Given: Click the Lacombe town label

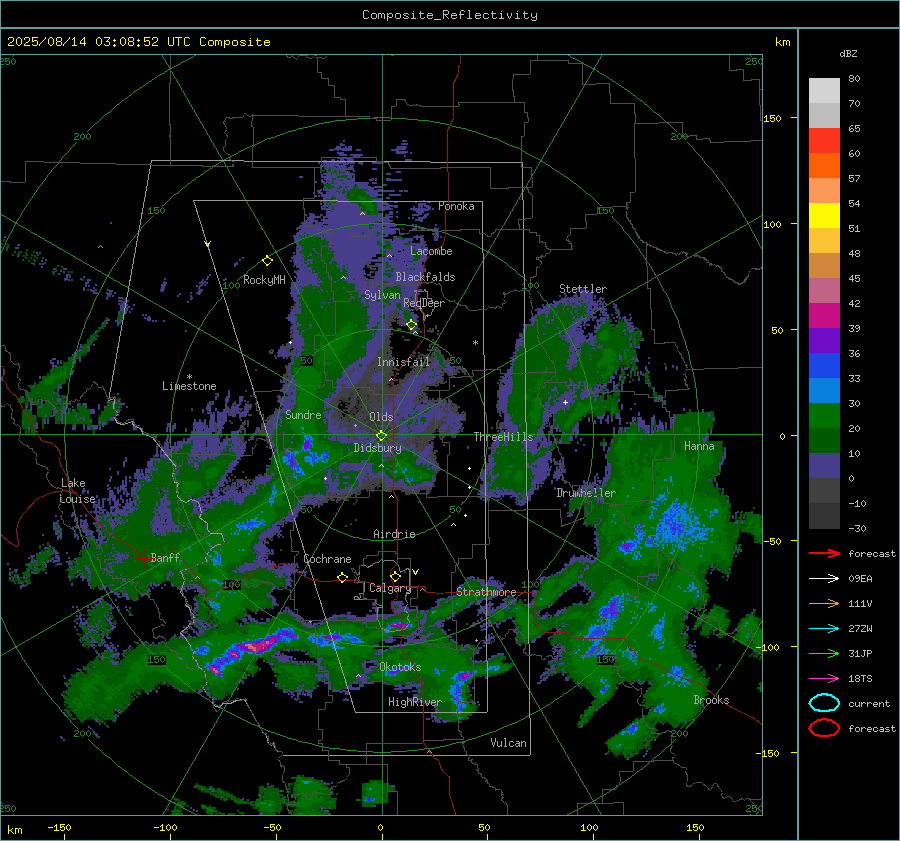Looking at the screenshot, I should pos(431,251).
